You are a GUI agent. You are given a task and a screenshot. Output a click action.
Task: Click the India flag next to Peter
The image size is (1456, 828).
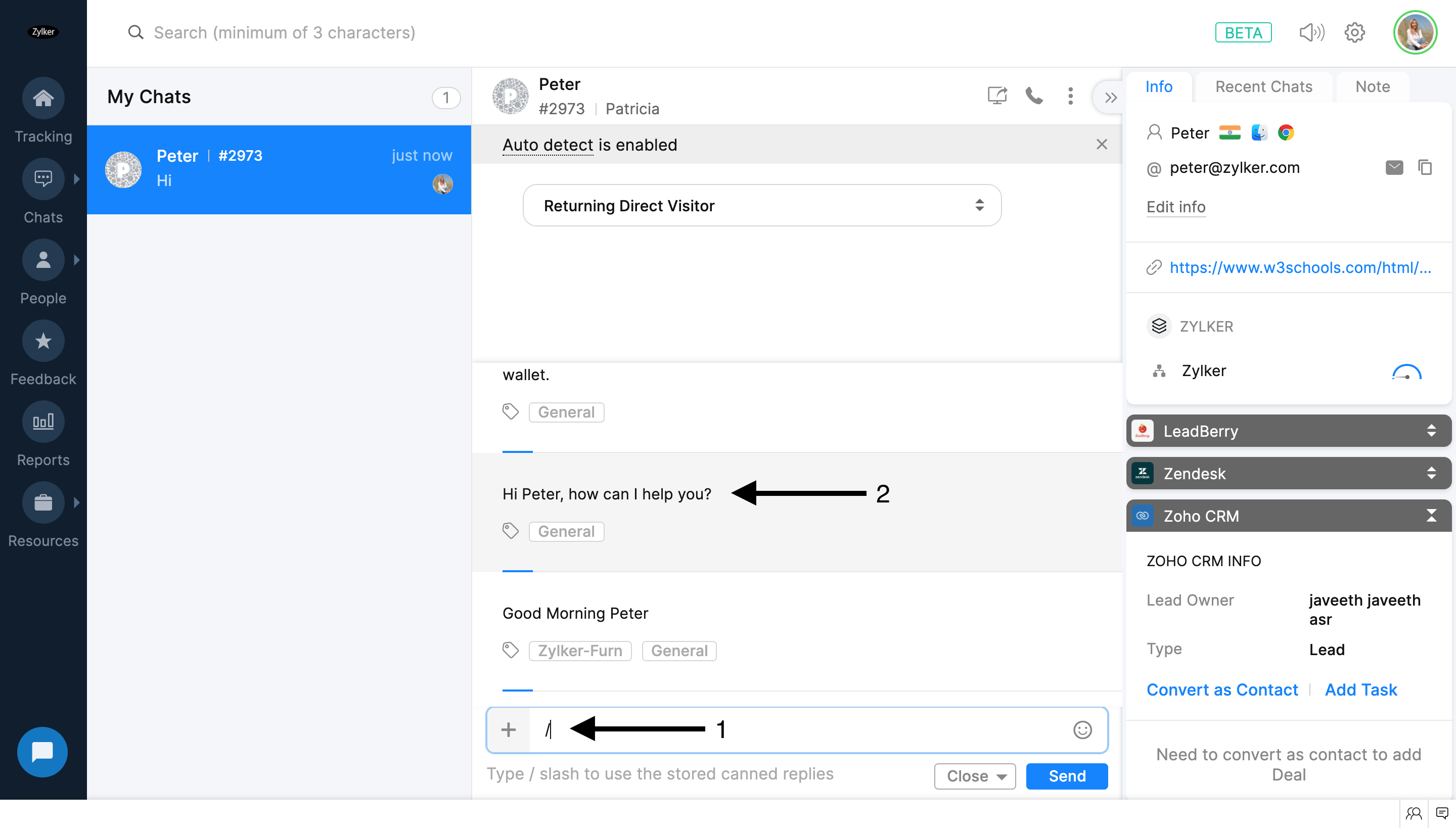[1230, 132]
